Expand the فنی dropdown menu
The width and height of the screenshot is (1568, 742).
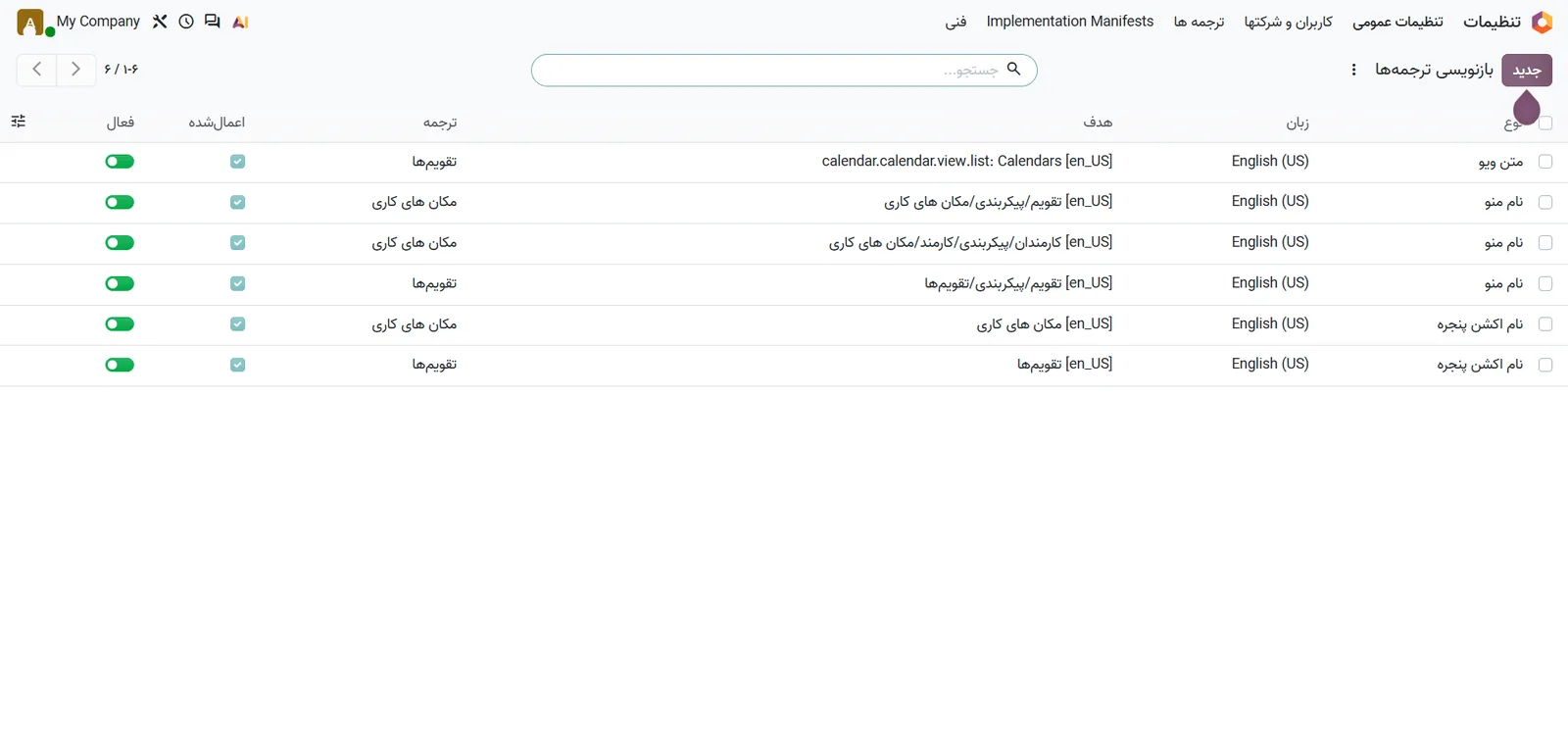955,22
